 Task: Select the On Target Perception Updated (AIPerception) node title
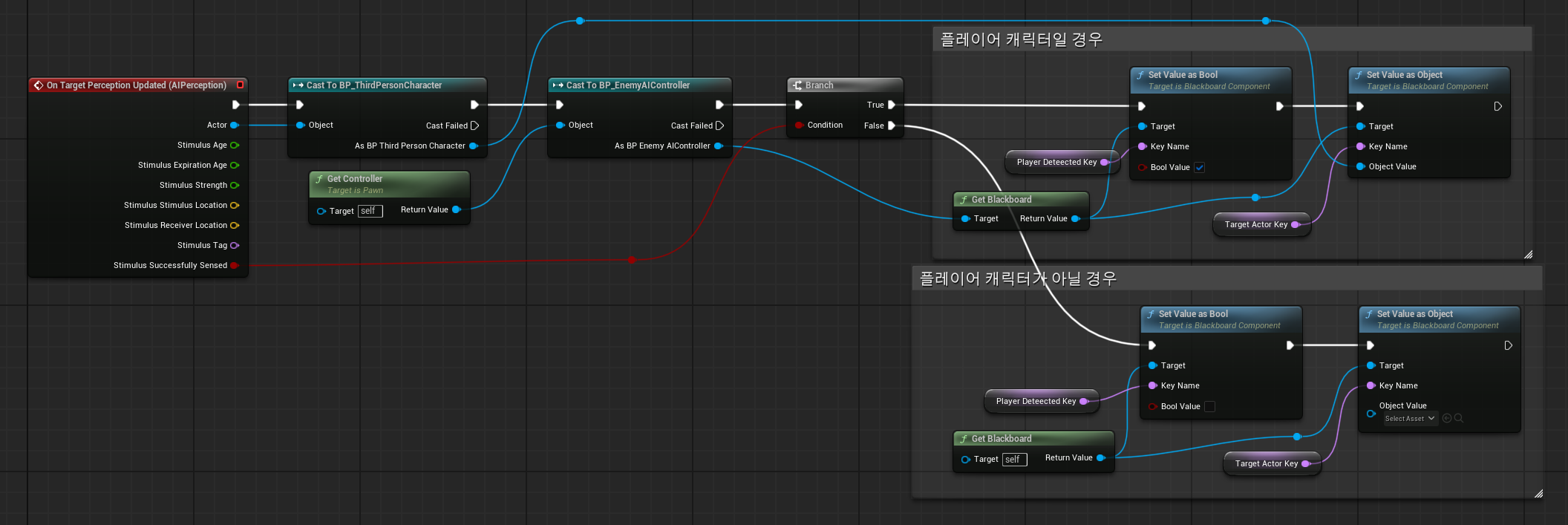[137, 85]
